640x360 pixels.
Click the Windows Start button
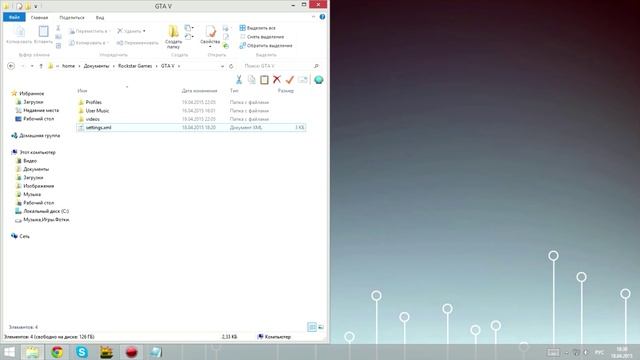point(9,352)
